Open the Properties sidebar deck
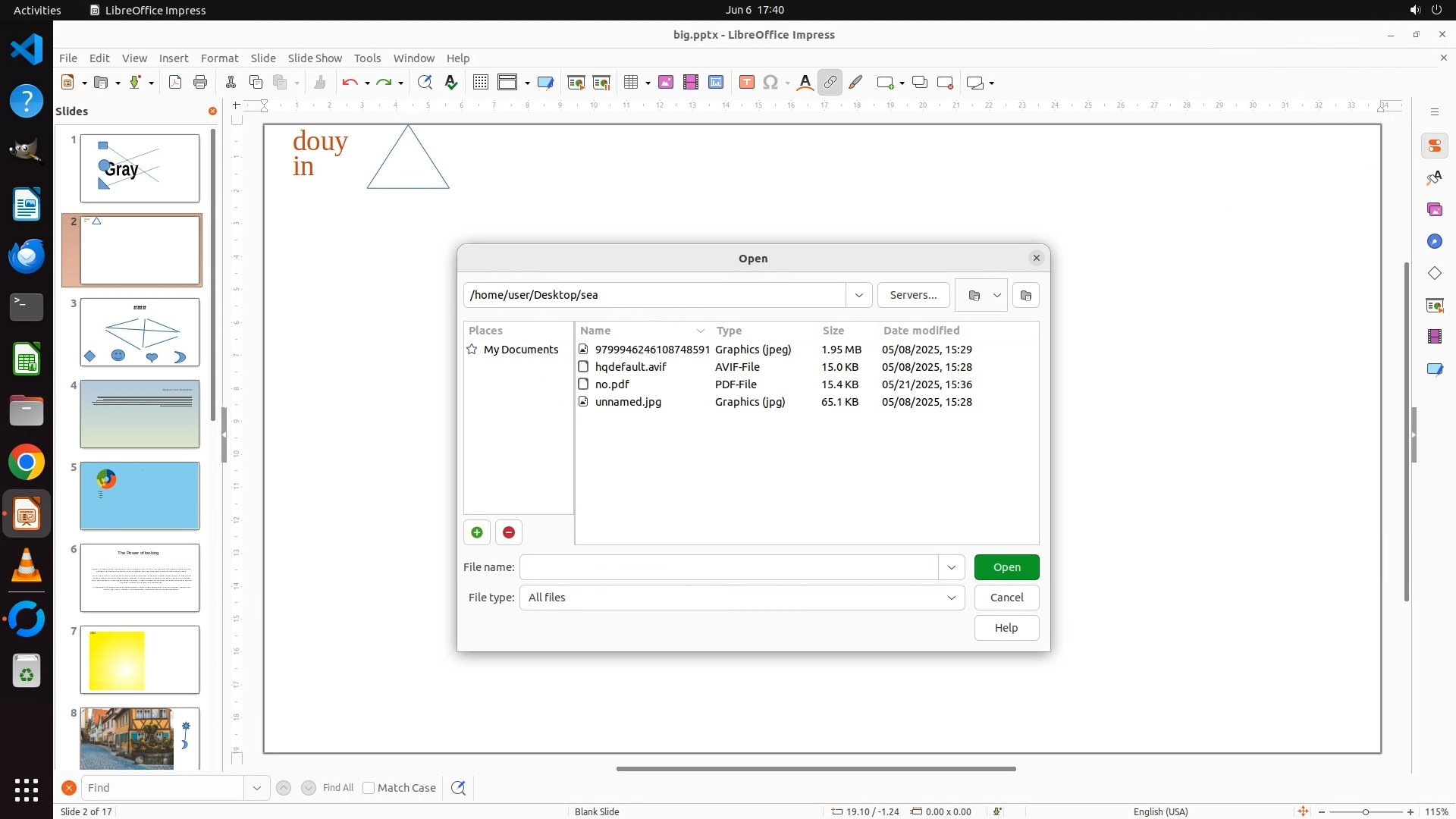Viewport: 1456px width, 819px height. 1434,146
